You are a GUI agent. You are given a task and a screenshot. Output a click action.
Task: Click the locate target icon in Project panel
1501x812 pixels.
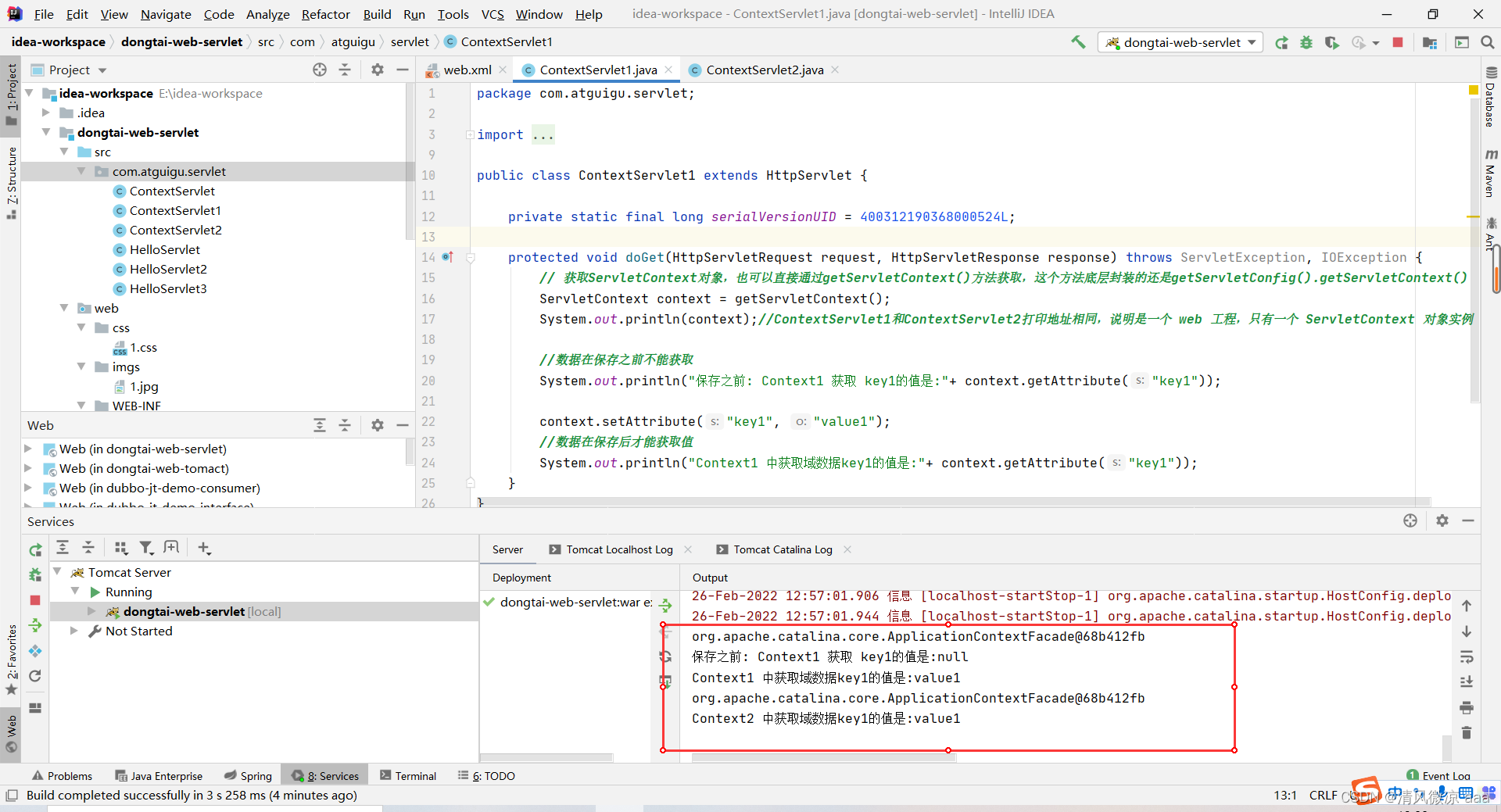[320, 70]
